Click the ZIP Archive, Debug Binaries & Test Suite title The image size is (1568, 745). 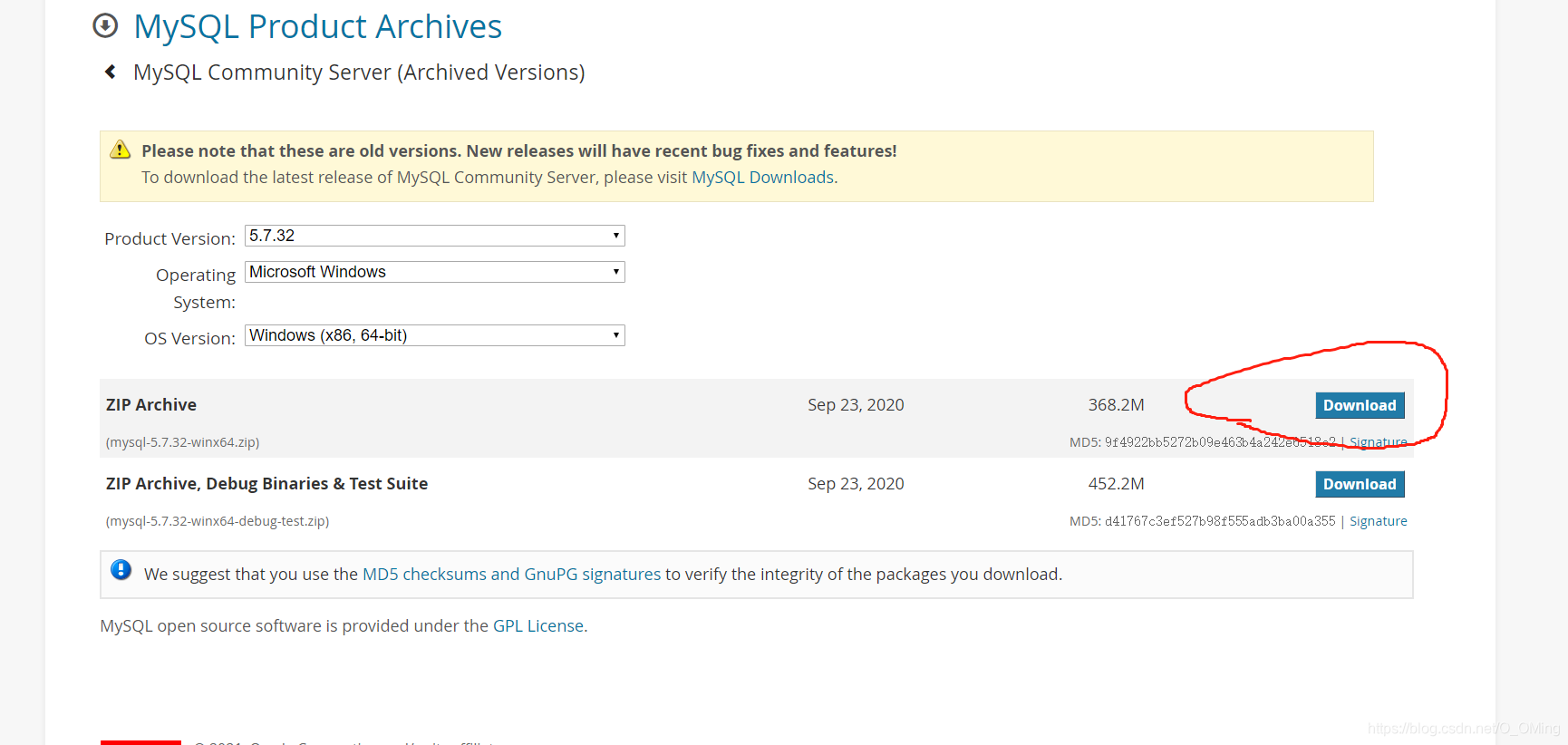pos(266,484)
